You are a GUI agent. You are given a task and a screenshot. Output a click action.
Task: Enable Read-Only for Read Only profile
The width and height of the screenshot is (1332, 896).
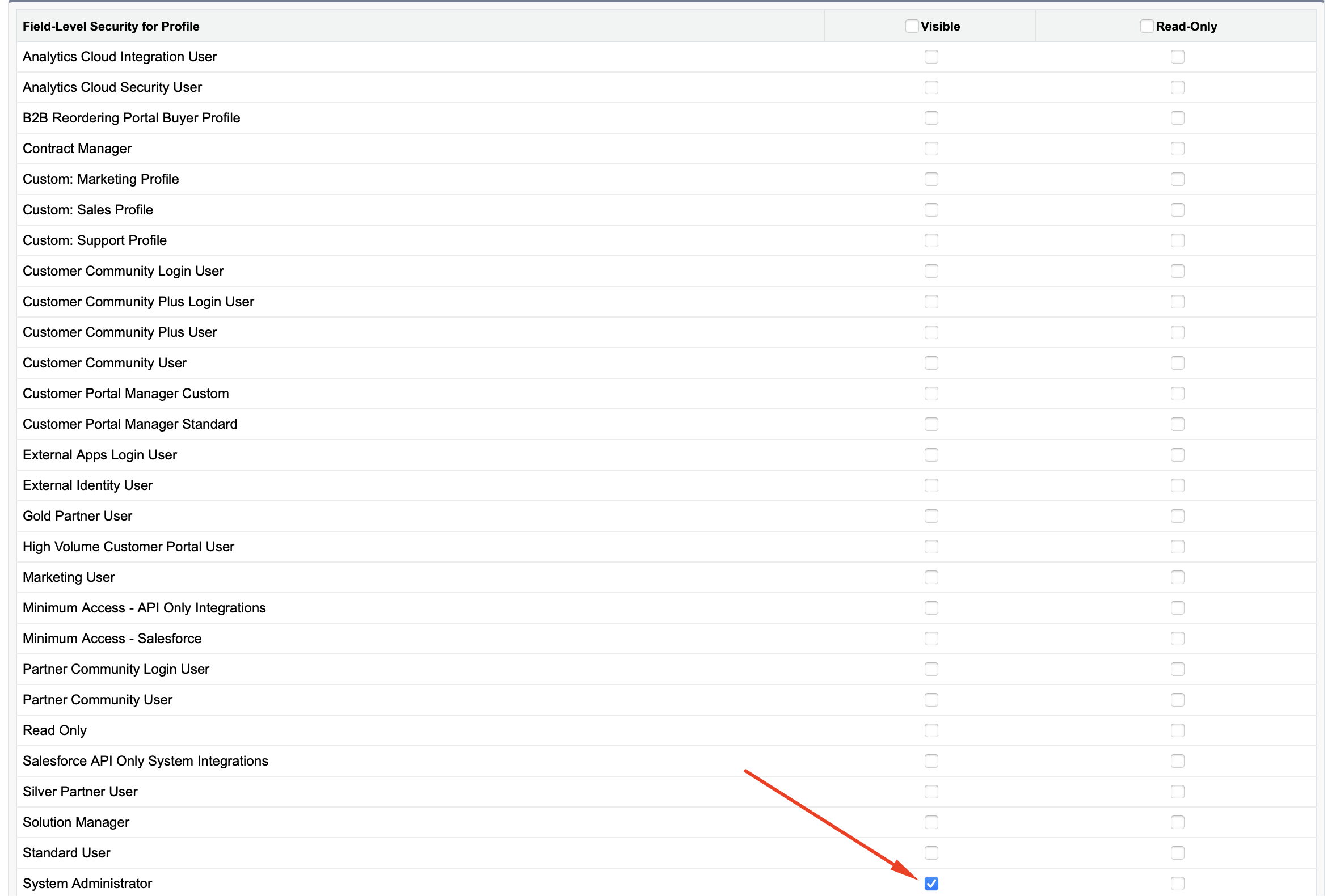[x=1178, y=730]
